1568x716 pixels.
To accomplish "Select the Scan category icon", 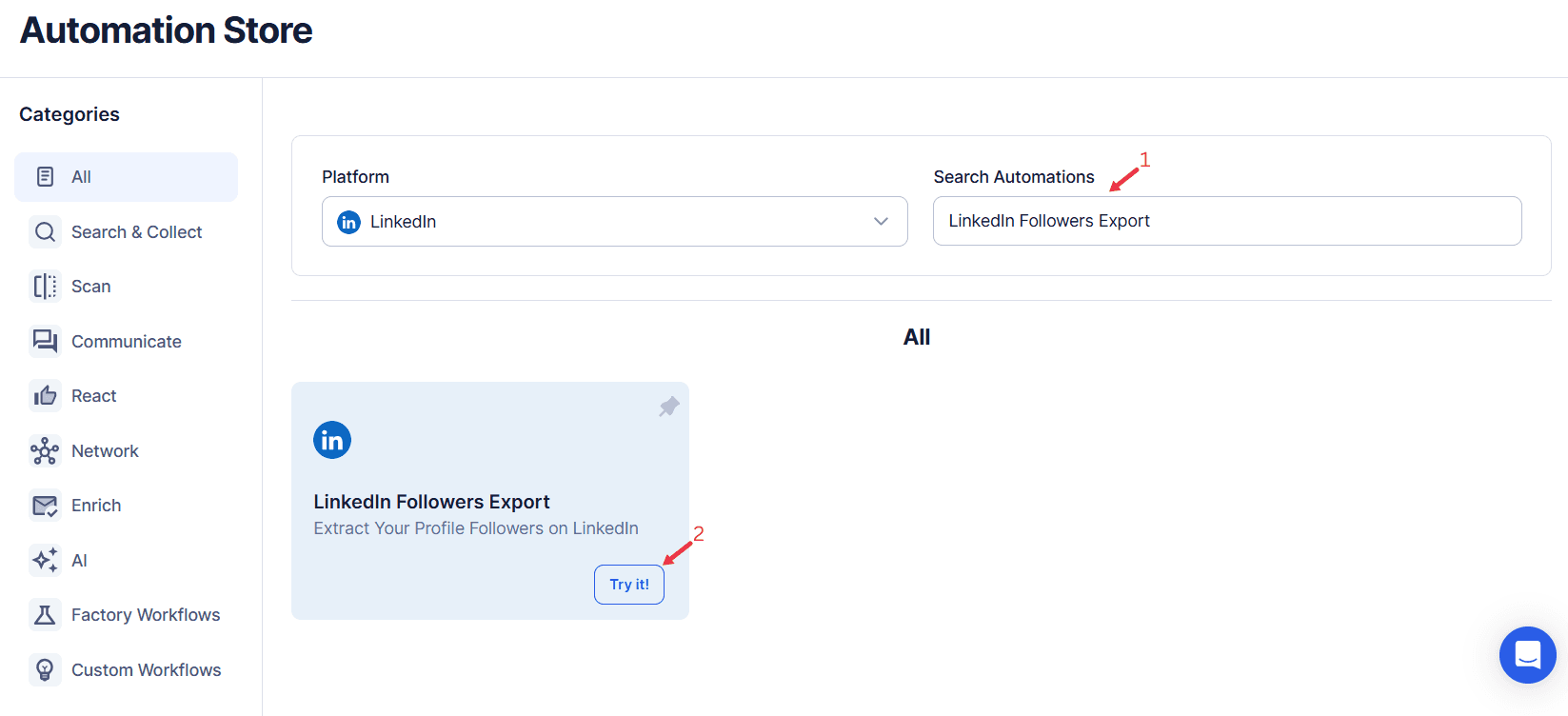I will [x=45, y=286].
